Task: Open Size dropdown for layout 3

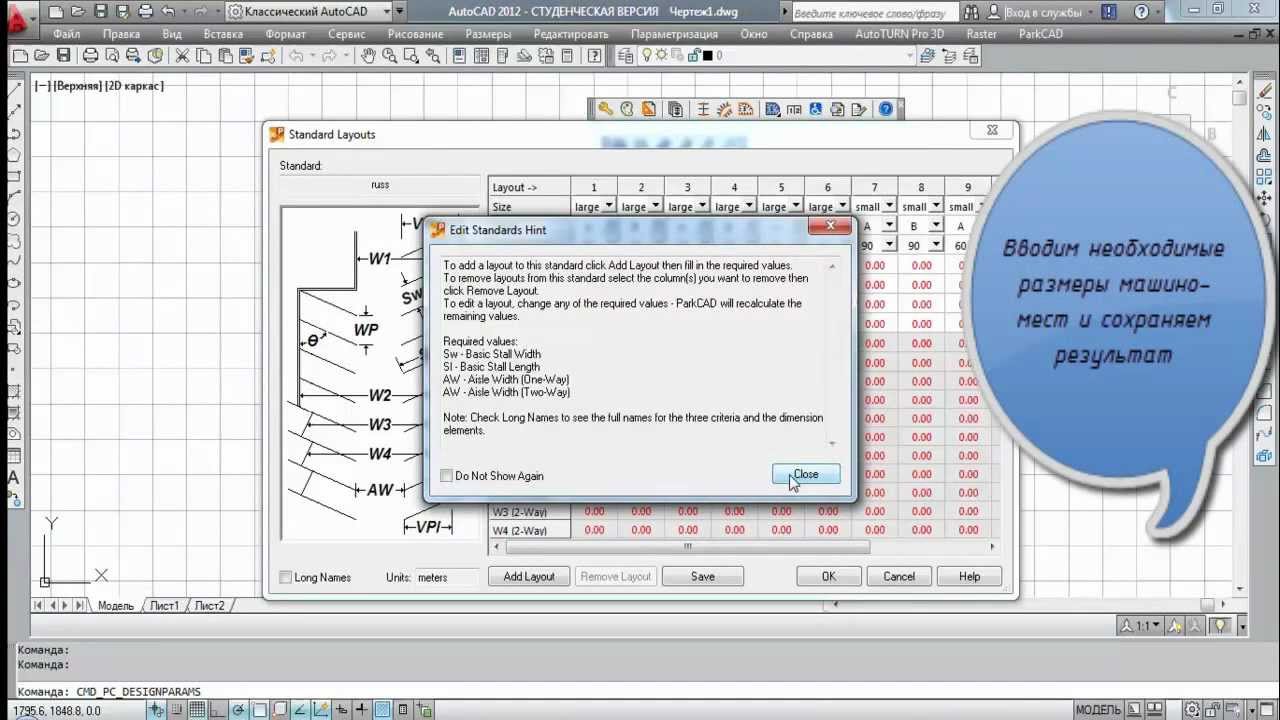Action: point(702,207)
